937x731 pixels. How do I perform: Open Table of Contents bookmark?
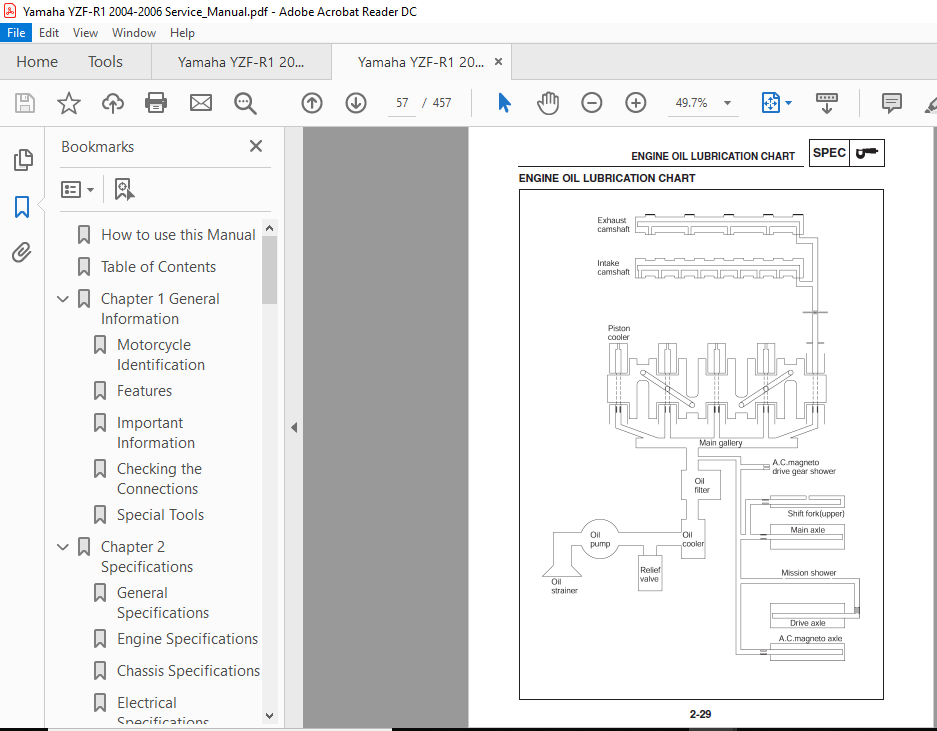click(158, 267)
